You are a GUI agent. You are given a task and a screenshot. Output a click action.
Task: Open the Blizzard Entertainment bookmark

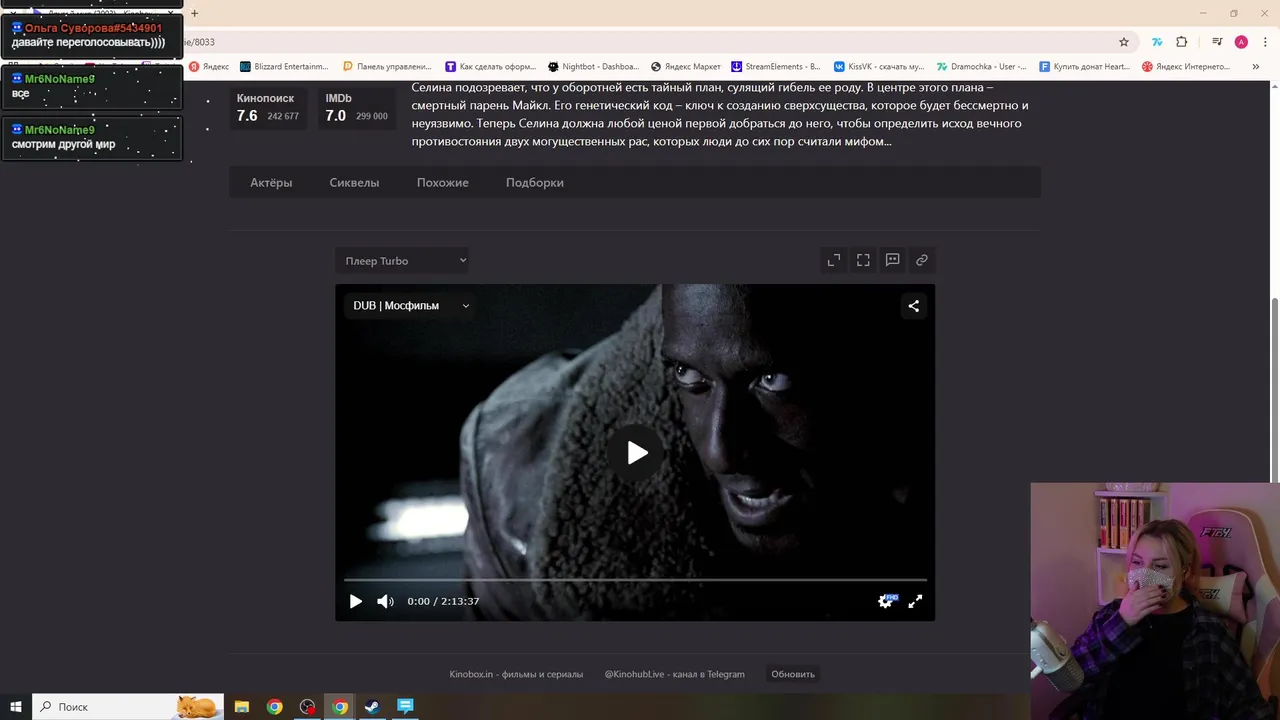point(284,67)
